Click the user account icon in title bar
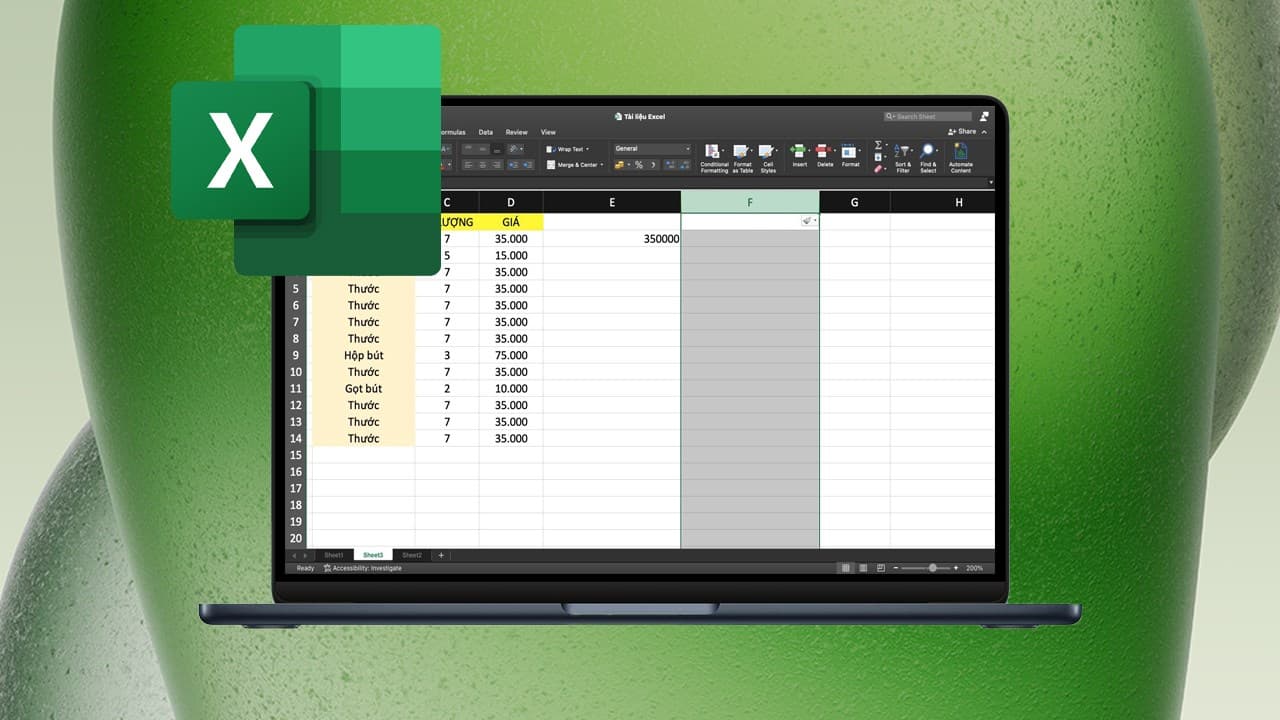This screenshot has width=1280, height=720. 984,116
